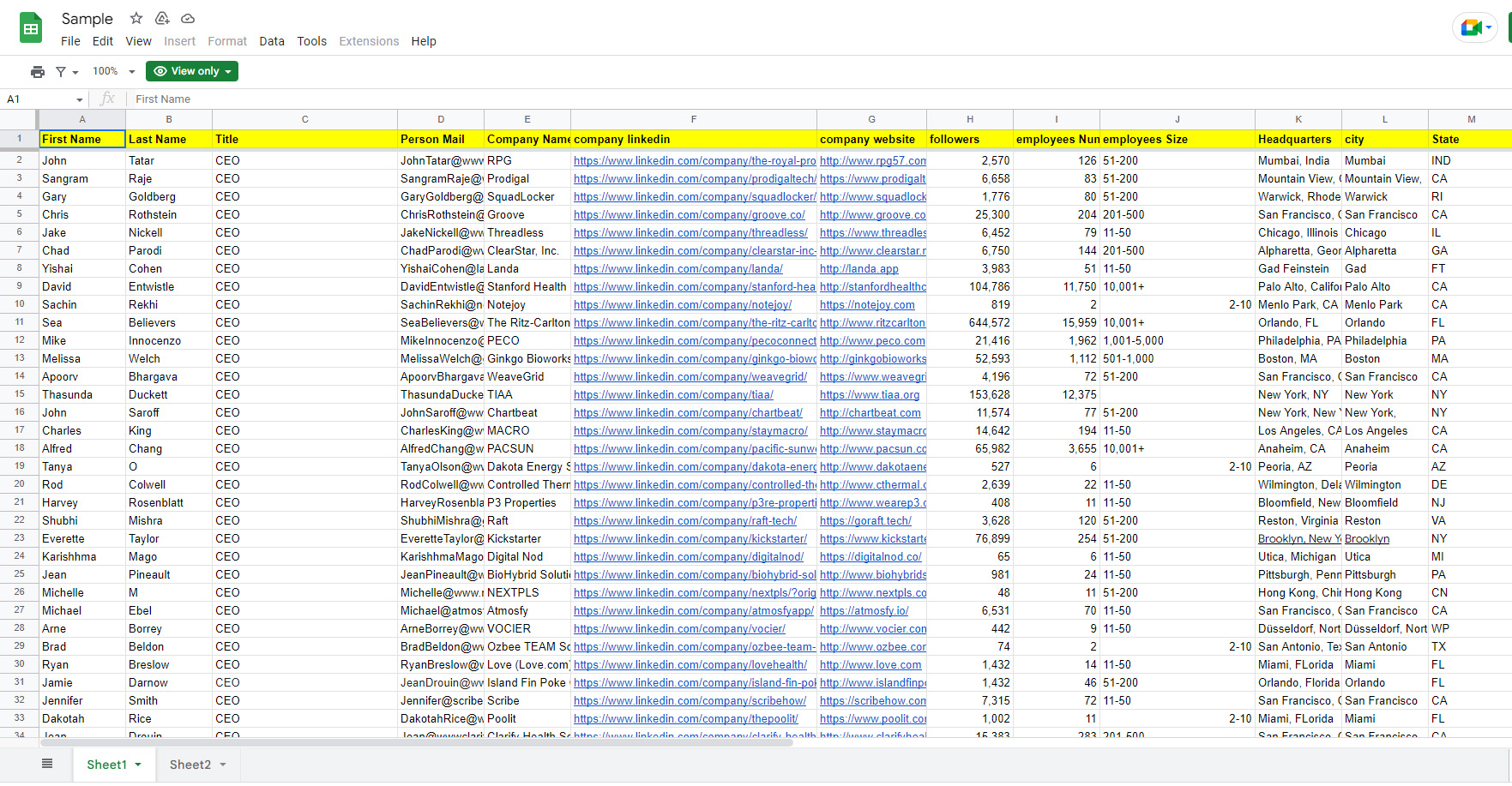The image size is (1512, 786).
Task: Open the Data menu
Action: pos(272,41)
